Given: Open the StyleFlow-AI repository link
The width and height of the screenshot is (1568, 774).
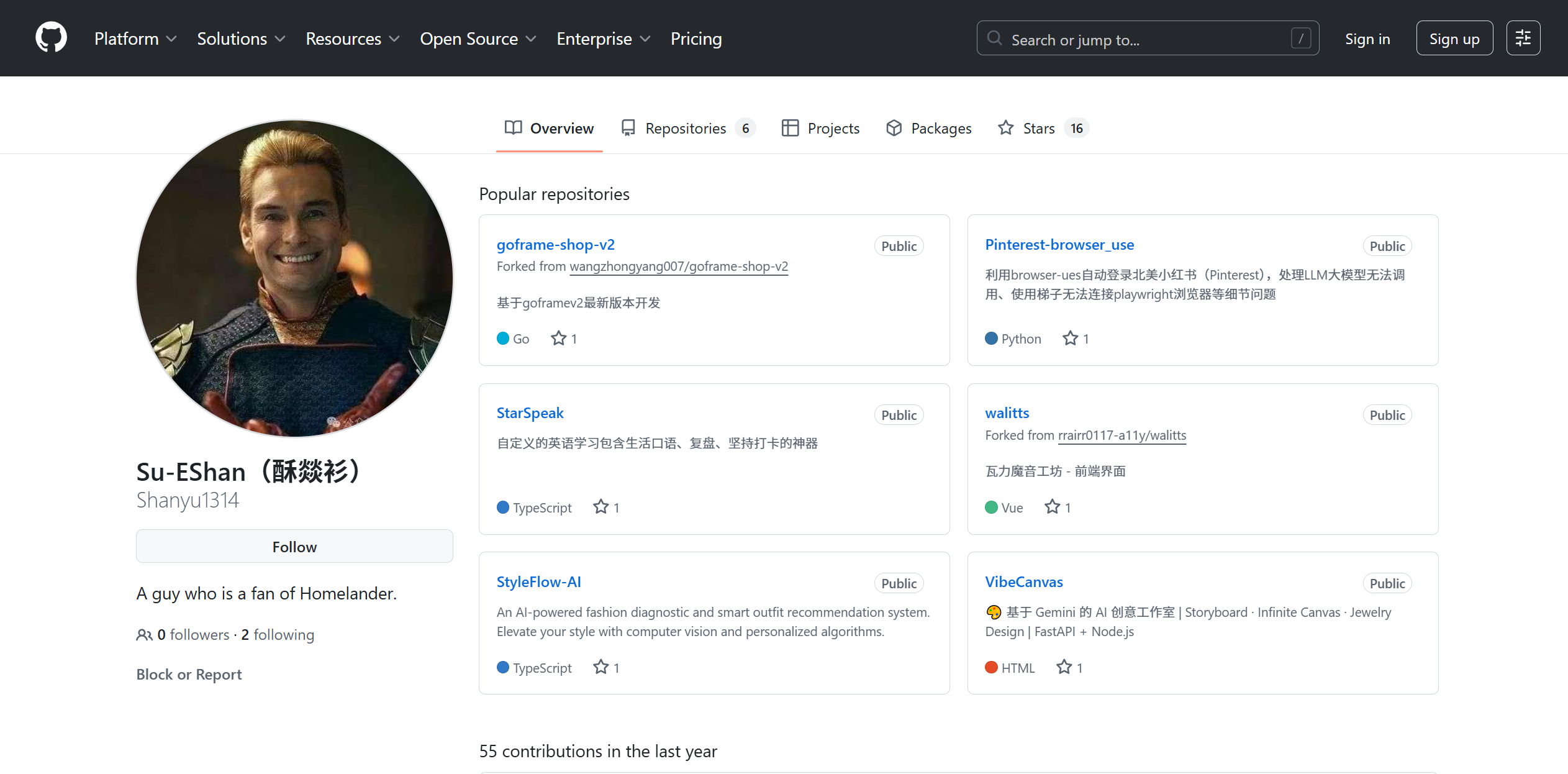Looking at the screenshot, I should tap(538, 582).
